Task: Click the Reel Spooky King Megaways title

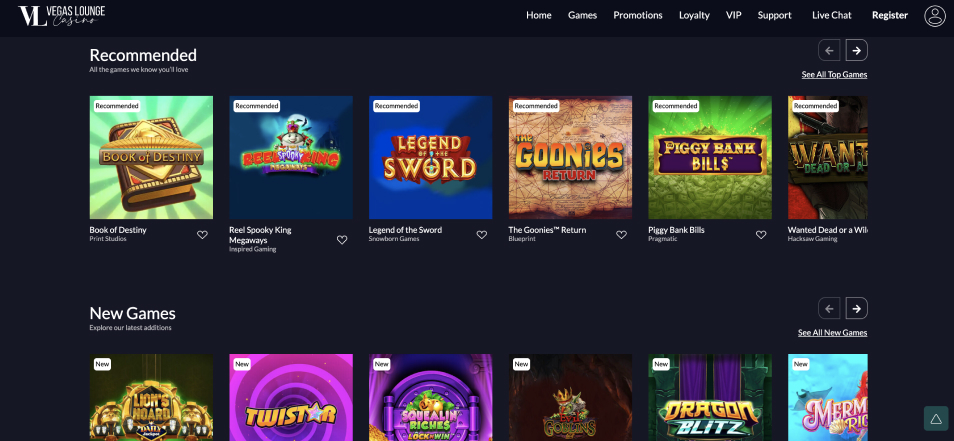Action: (x=260, y=235)
